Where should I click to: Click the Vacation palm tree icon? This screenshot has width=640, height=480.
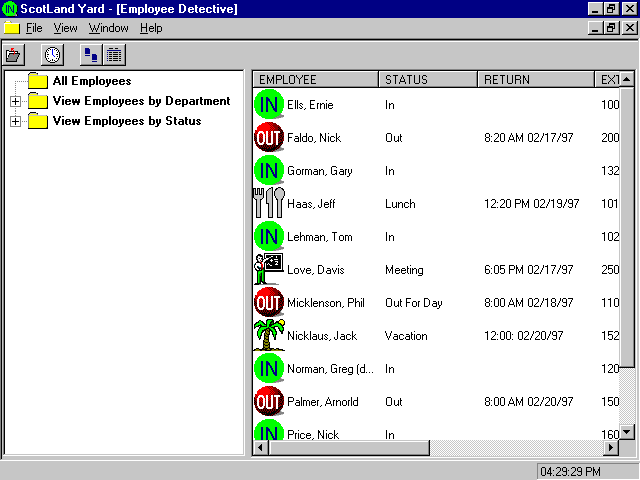click(x=269, y=336)
